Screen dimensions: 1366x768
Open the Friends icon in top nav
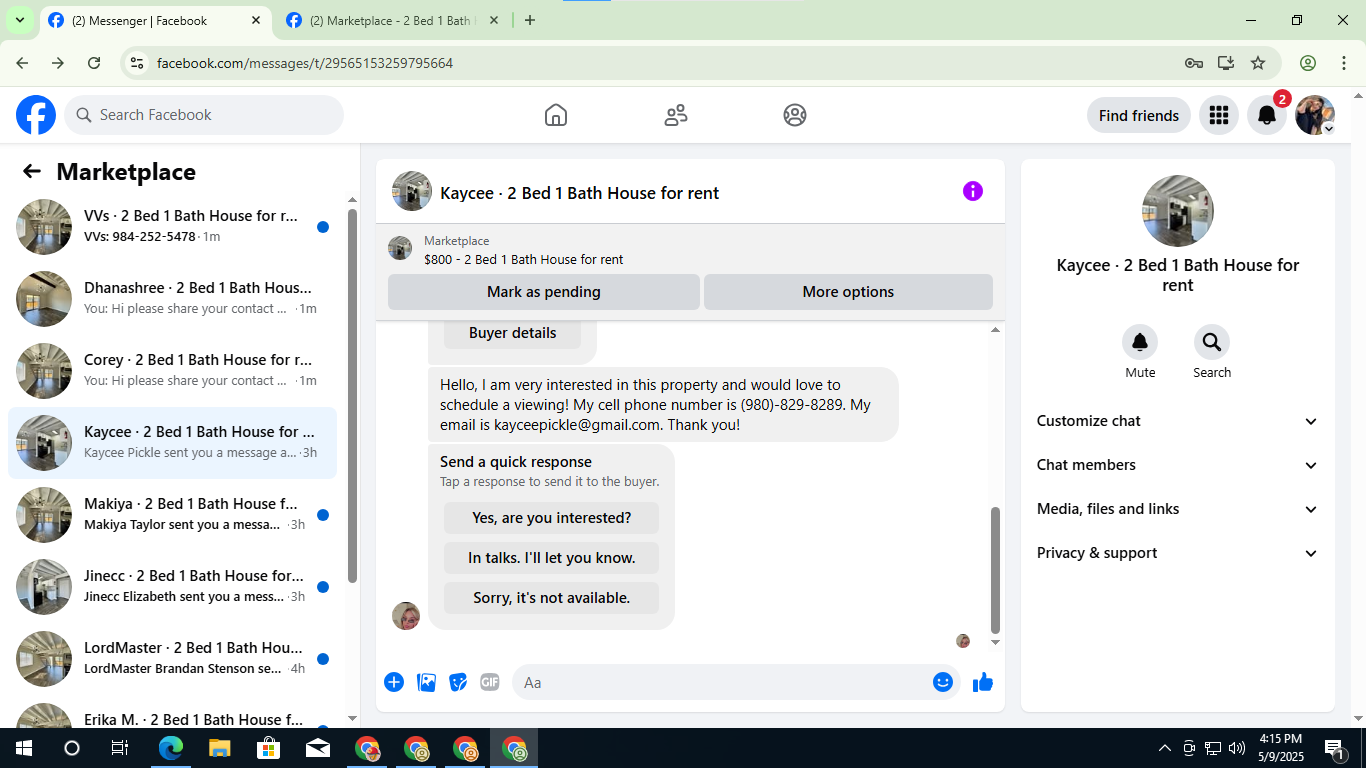tap(676, 115)
